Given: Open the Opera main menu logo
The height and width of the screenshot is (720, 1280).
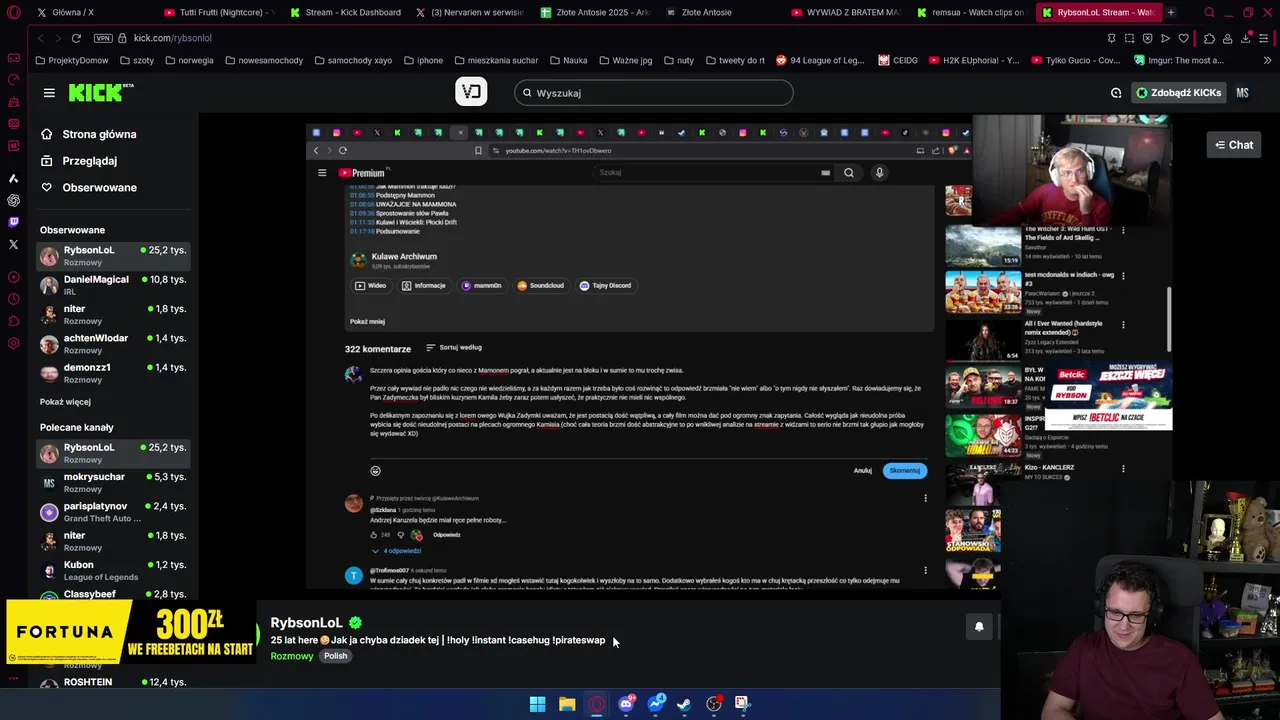Looking at the screenshot, I should click(x=13, y=12).
